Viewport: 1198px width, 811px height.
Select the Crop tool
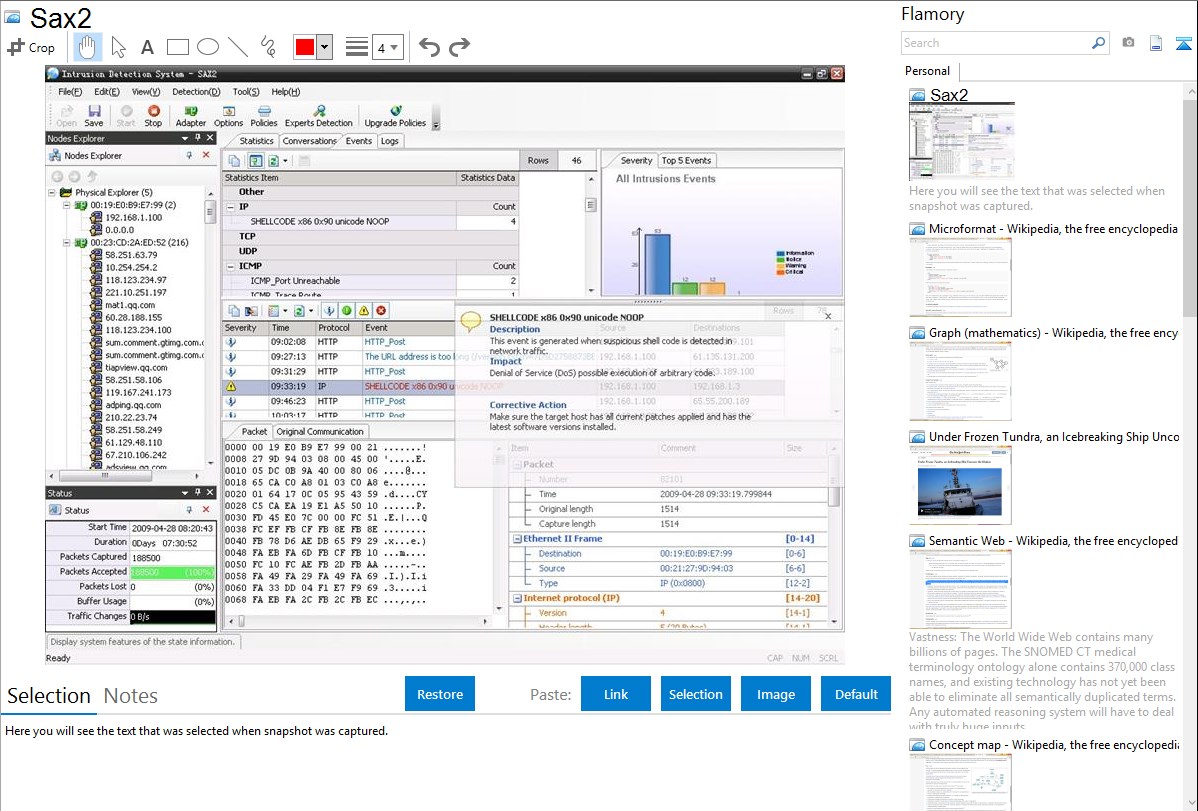tap(31, 47)
